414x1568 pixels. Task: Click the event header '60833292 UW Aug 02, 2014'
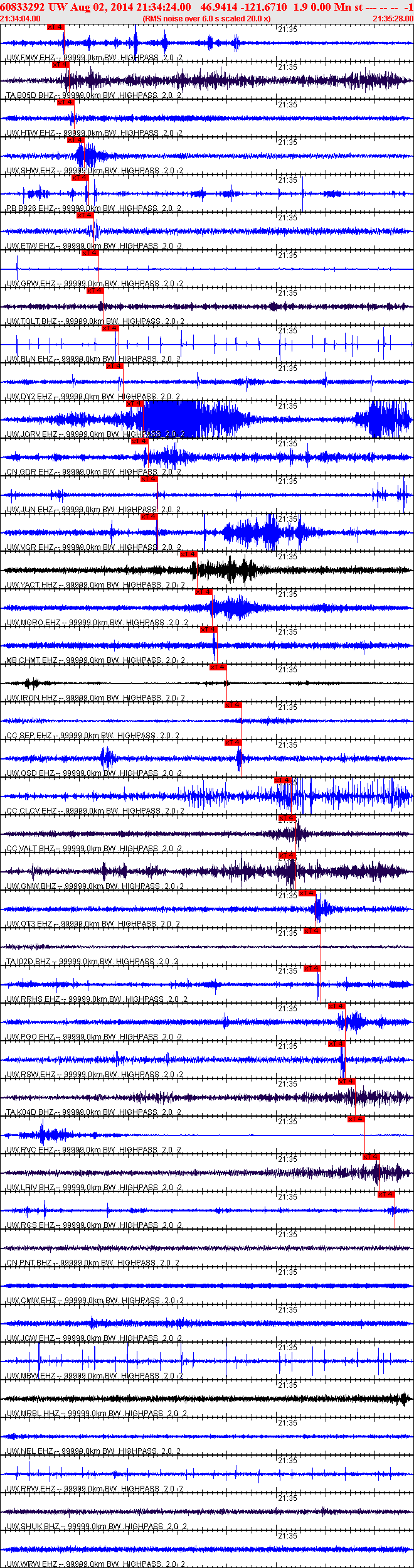pyautogui.click(x=68, y=7)
